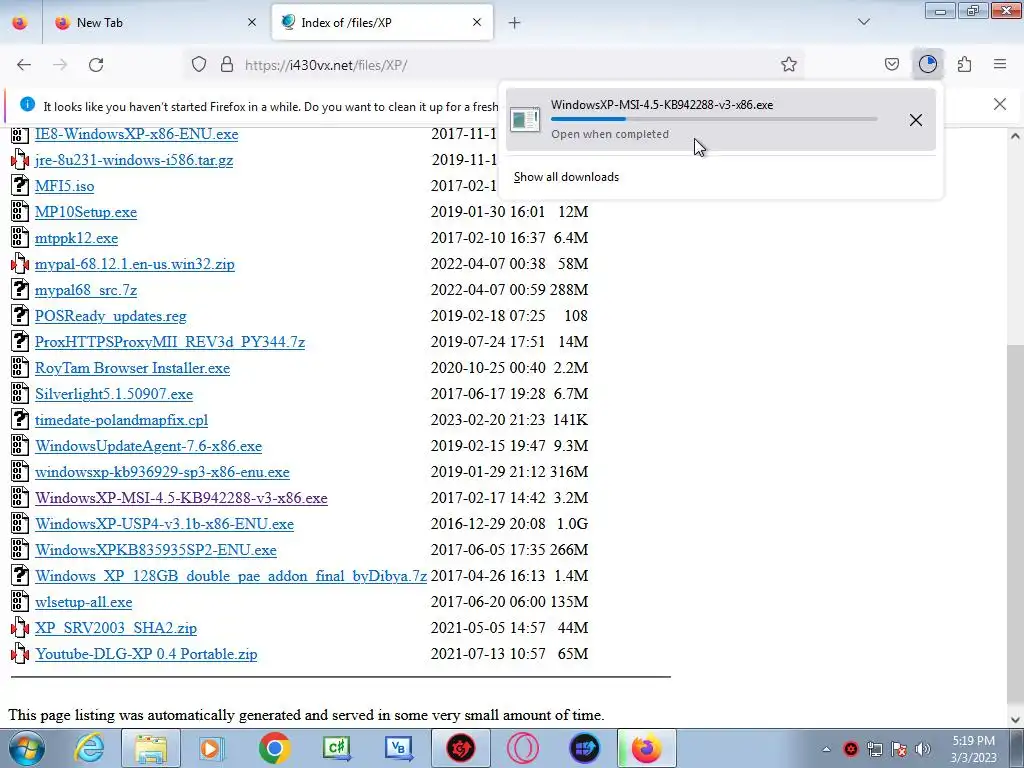This screenshot has height=768, width=1024.
Task: Click the tracking protection shield icon
Action: (x=199, y=65)
